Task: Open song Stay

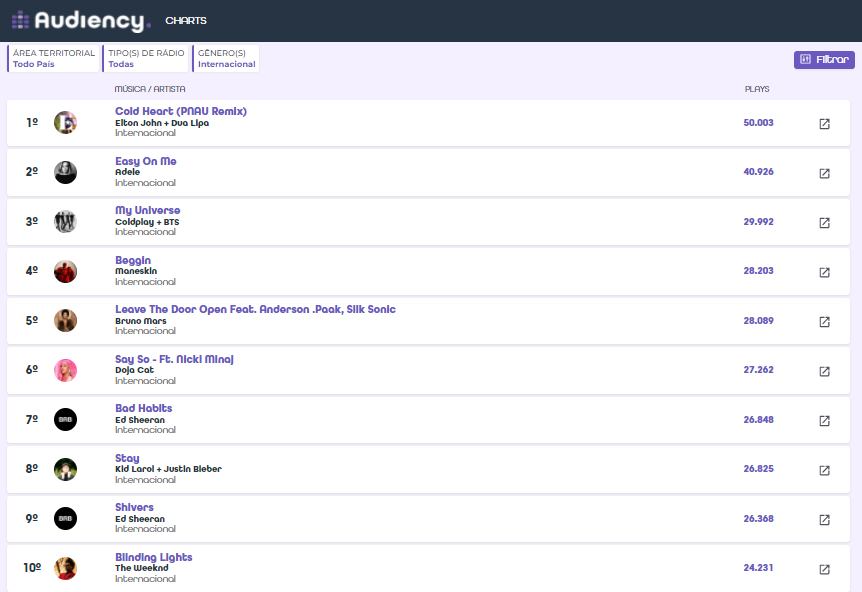Action: (x=127, y=458)
